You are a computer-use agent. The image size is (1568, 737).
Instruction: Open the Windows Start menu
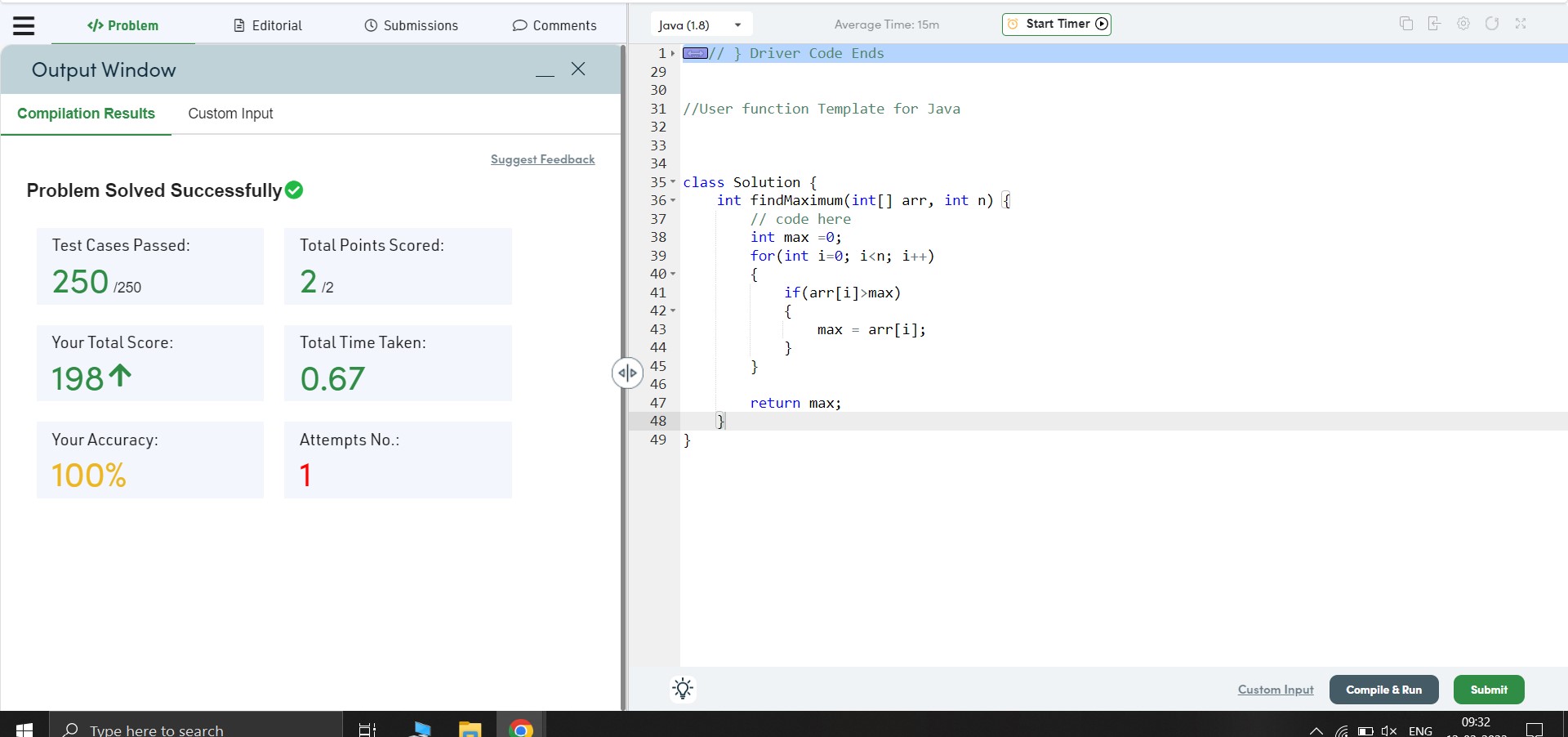coord(24,729)
